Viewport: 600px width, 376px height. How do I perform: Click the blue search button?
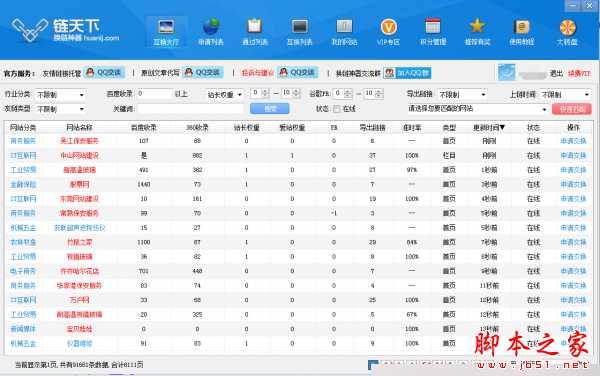(x=269, y=109)
